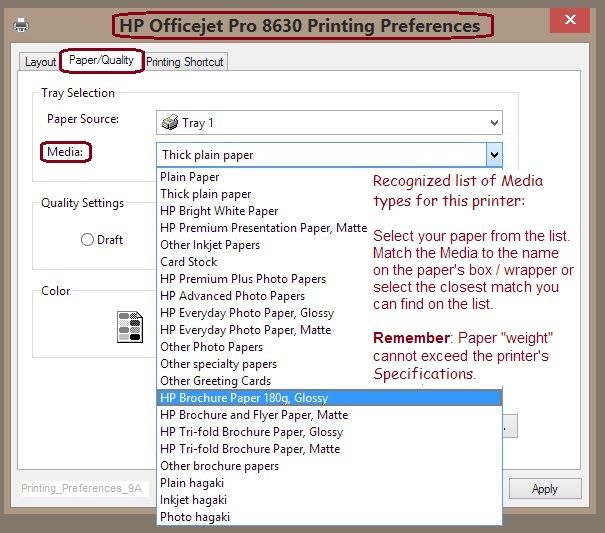605x533 pixels.
Task: Switch to the Paper/Quality tab
Action: coord(101,60)
